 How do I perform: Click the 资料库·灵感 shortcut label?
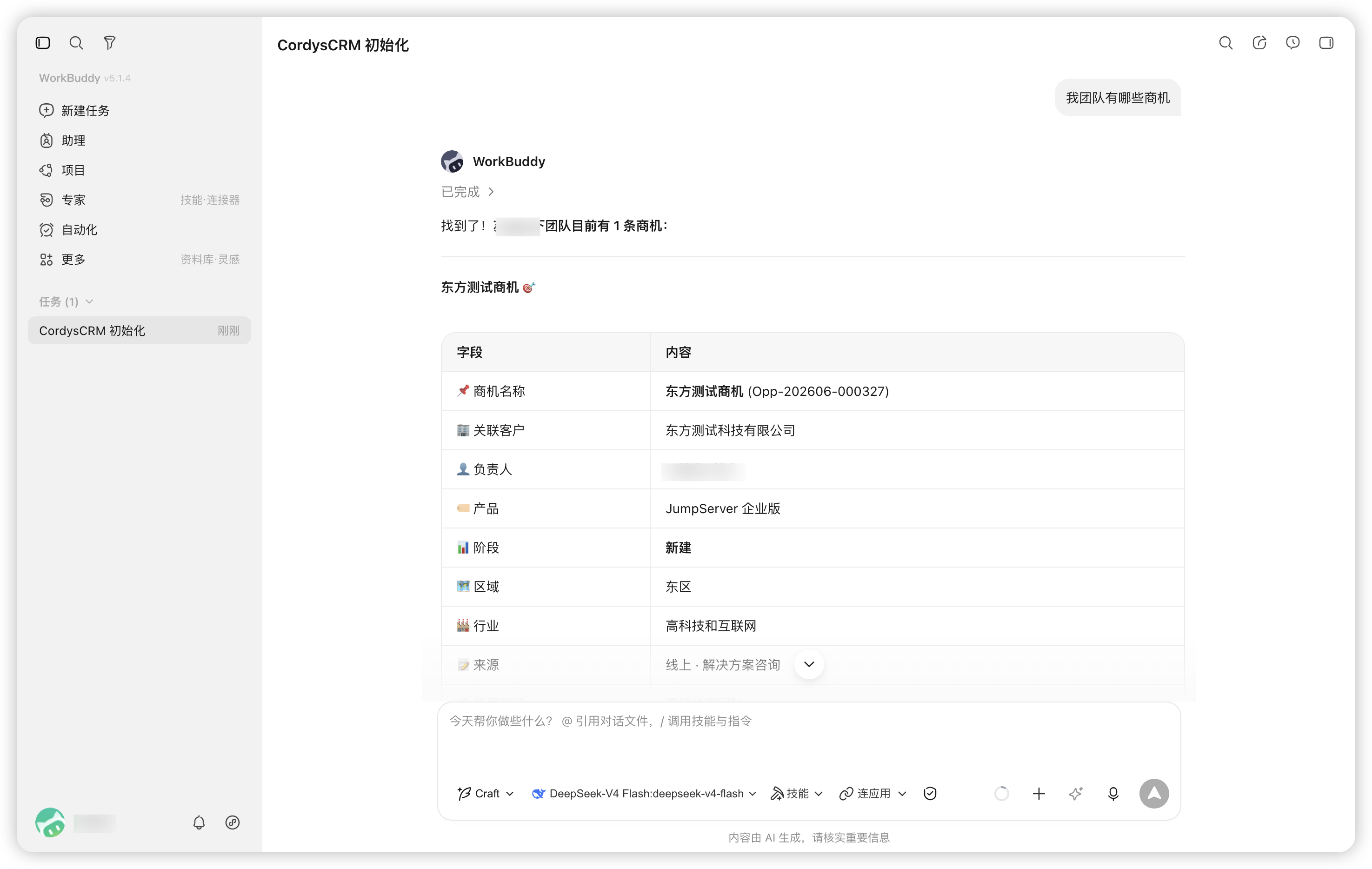210,259
